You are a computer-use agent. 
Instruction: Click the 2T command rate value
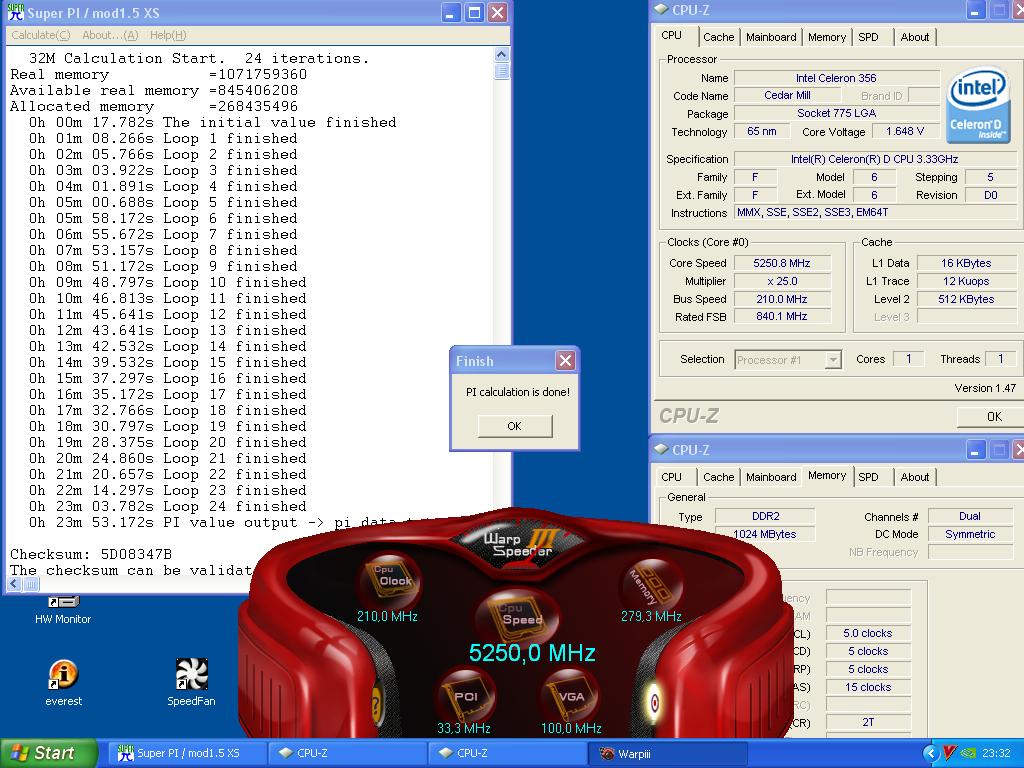[867, 722]
